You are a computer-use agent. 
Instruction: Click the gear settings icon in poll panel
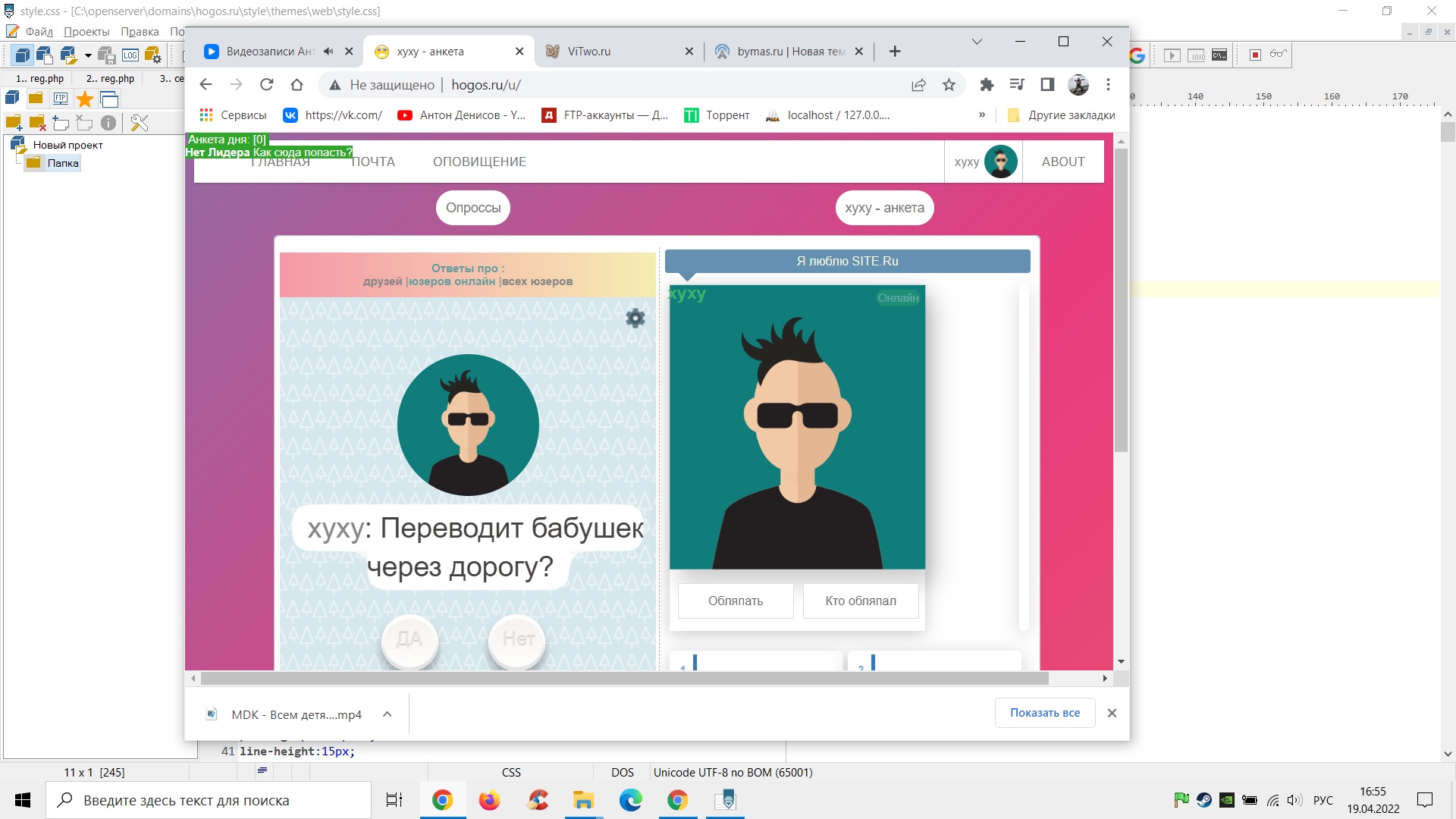click(x=635, y=318)
